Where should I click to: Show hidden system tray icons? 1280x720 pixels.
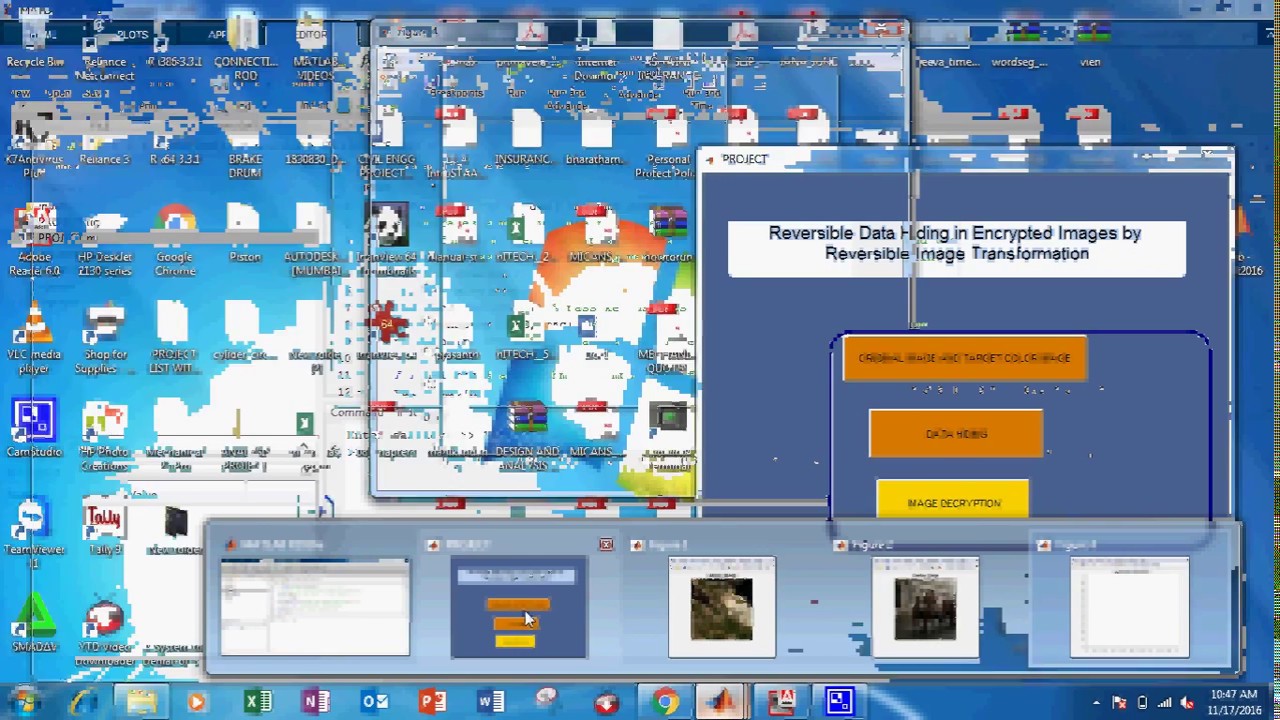pyautogui.click(x=1096, y=703)
